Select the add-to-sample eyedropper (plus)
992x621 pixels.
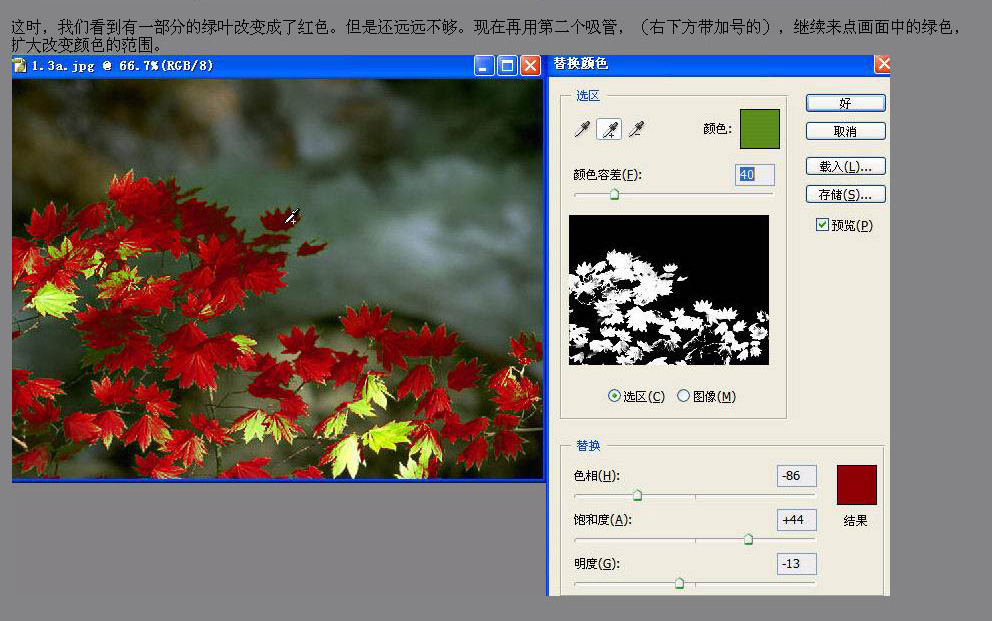pos(609,129)
